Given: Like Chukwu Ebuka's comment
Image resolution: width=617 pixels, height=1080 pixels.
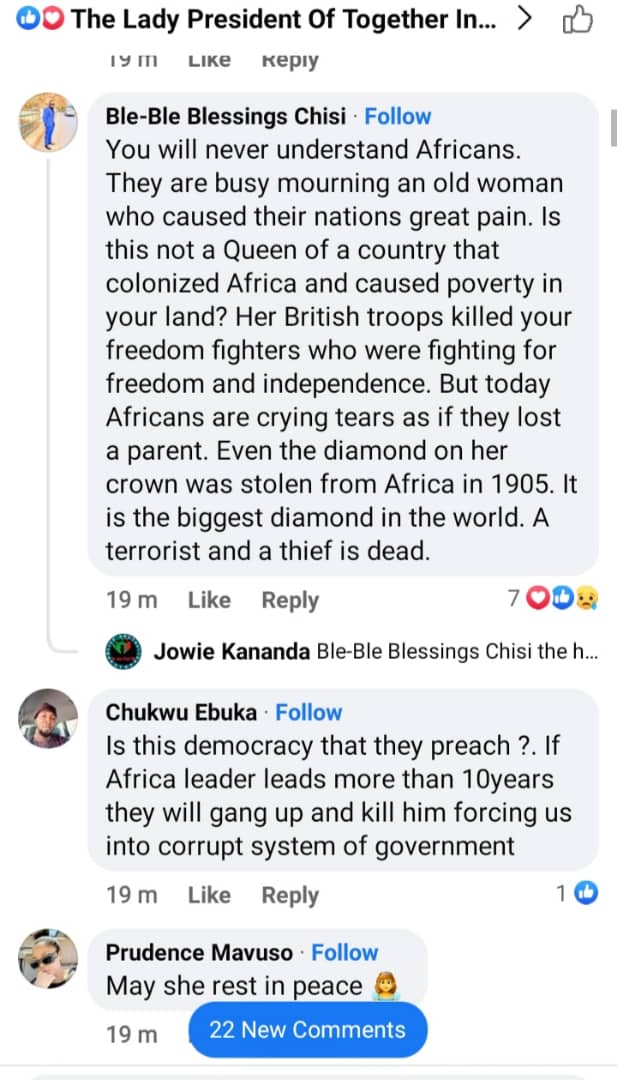Looking at the screenshot, I should 209,895.
